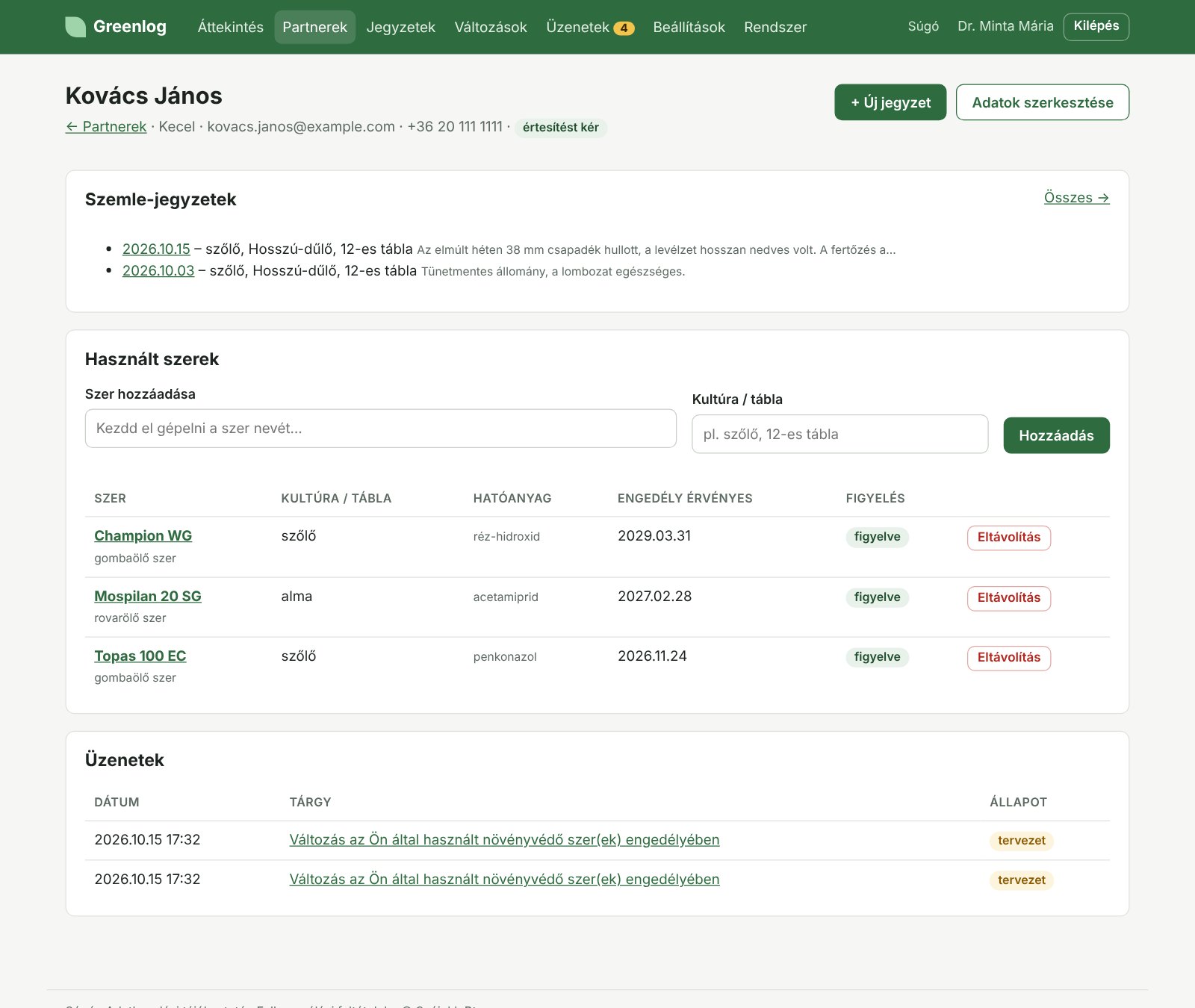This screenshot has width=1195, height=1008.
Task: Remove Mospilan 20 SG with Eltávolítás
Action: coord(1008,598)
